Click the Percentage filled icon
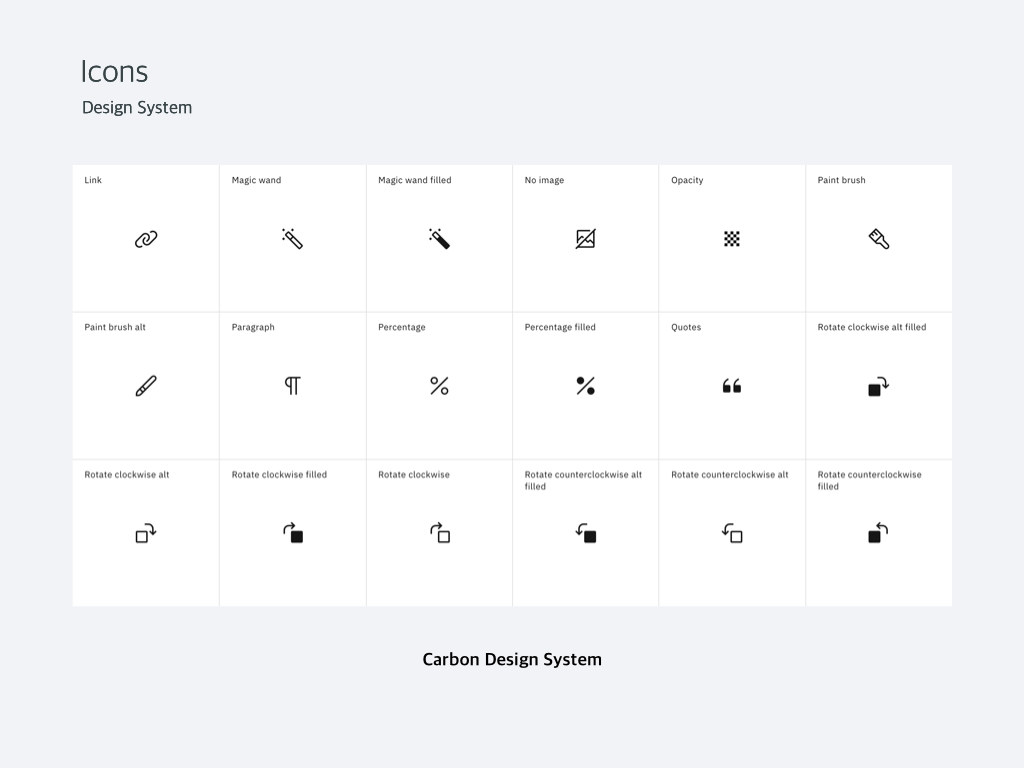Viewport: 1024px width, 768px height. [585, 386]
